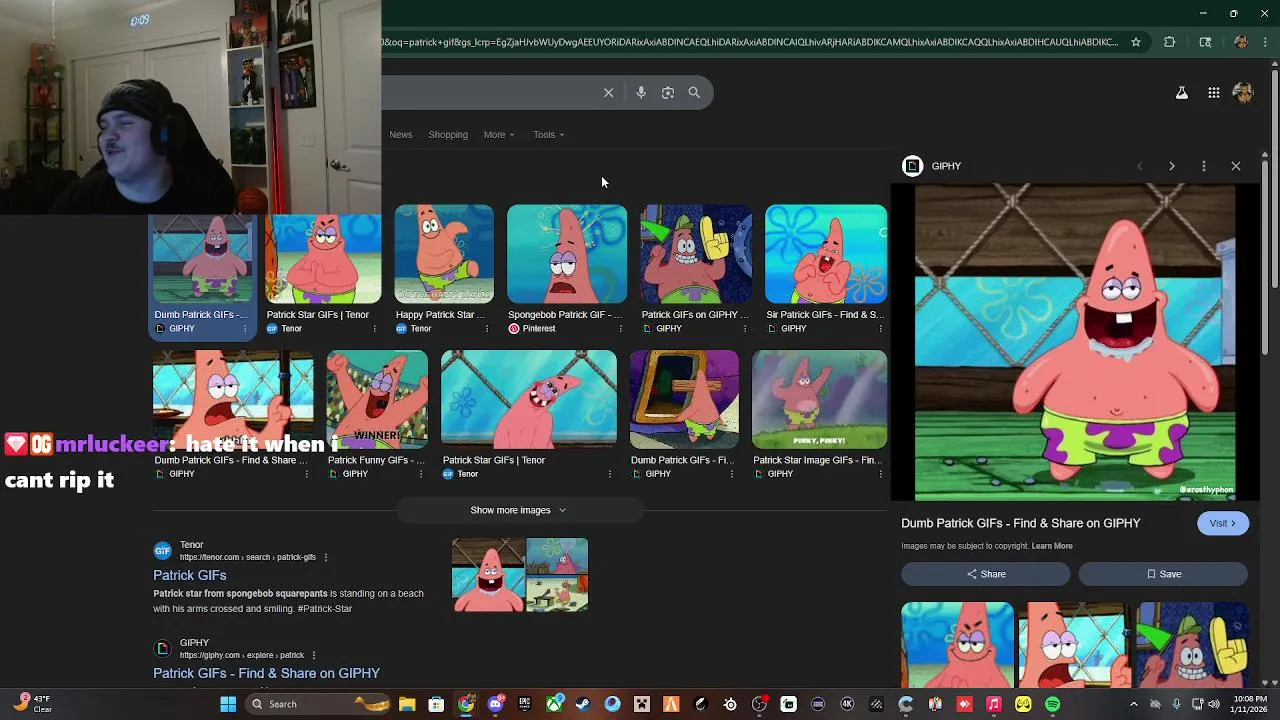Open Microsoft Store from the taskbar
This screenshot has width=1280, height=720.
tap(436, 704)
